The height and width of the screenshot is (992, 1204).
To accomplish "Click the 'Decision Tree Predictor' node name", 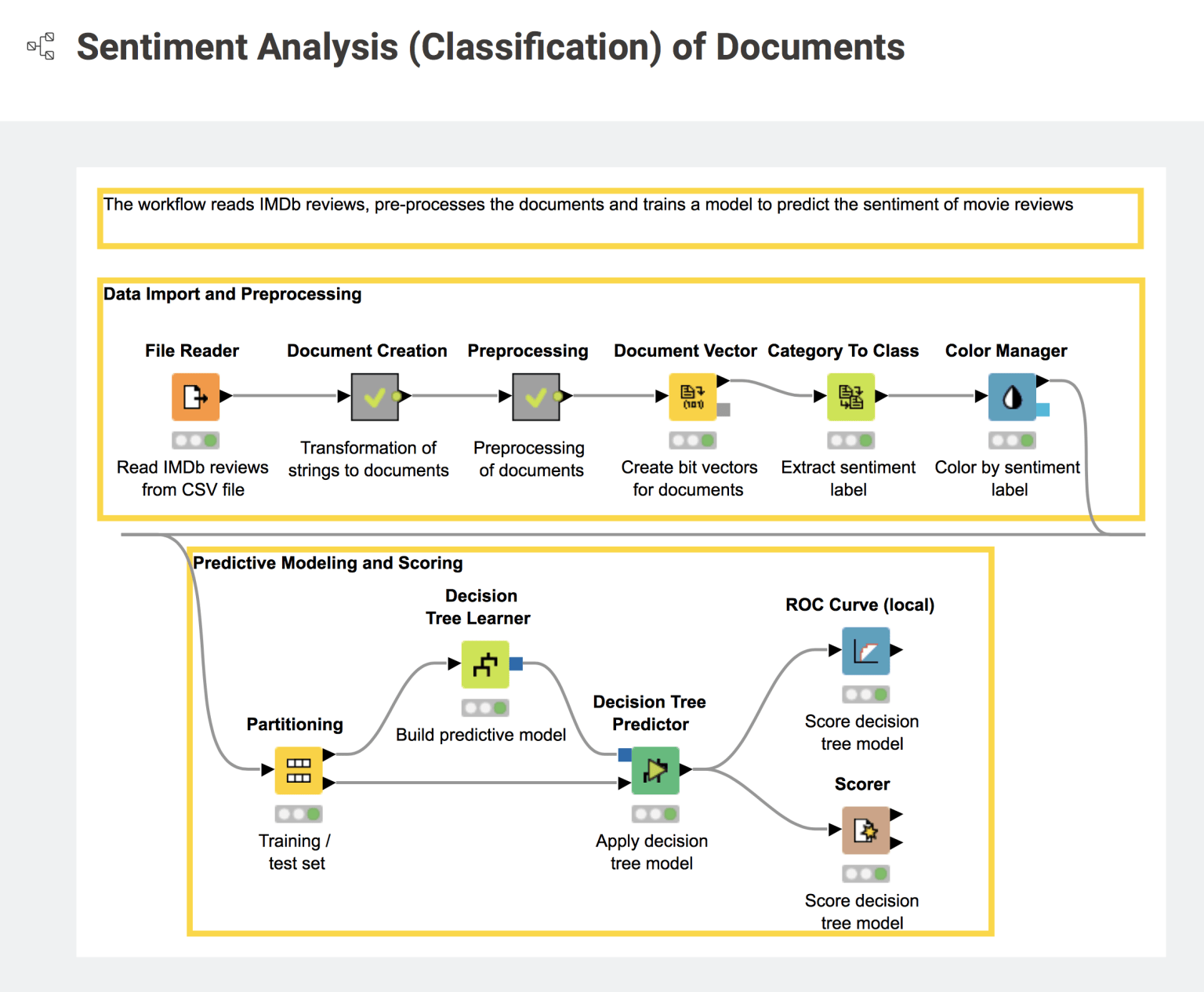I will pos(650,713).
